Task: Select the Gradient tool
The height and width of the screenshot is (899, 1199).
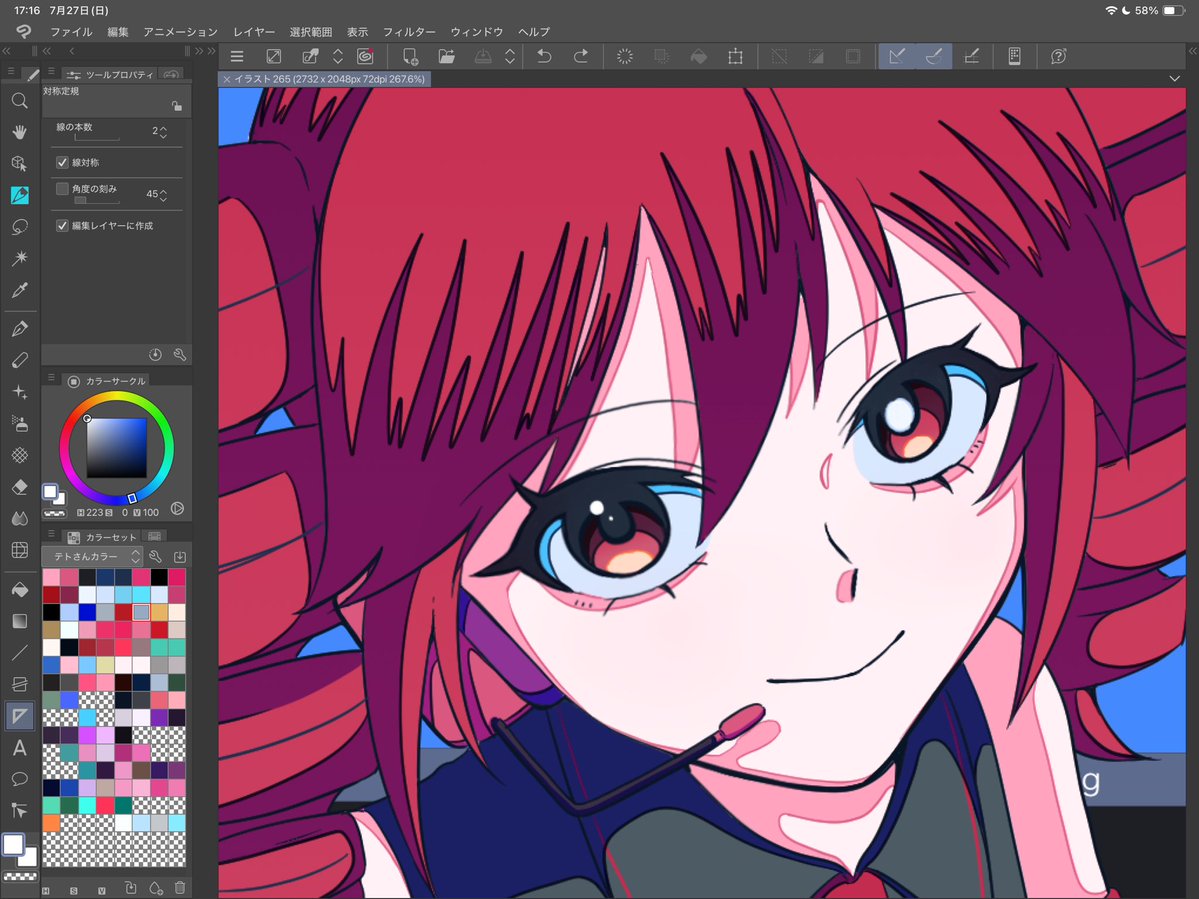Action: (x=20, y=621)
